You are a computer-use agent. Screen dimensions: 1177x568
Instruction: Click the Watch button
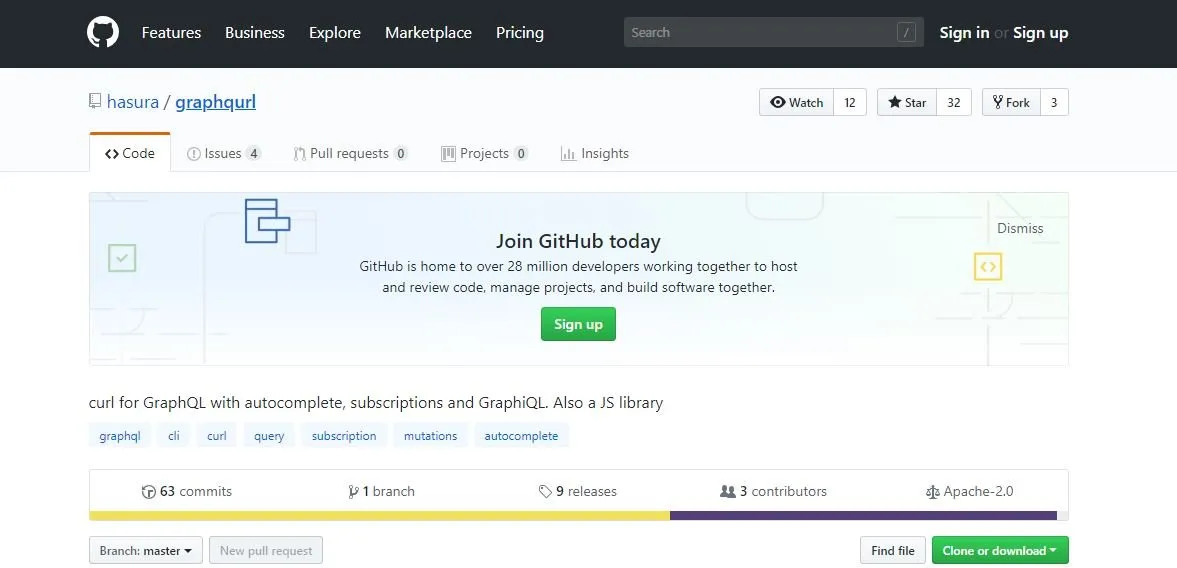796,102
